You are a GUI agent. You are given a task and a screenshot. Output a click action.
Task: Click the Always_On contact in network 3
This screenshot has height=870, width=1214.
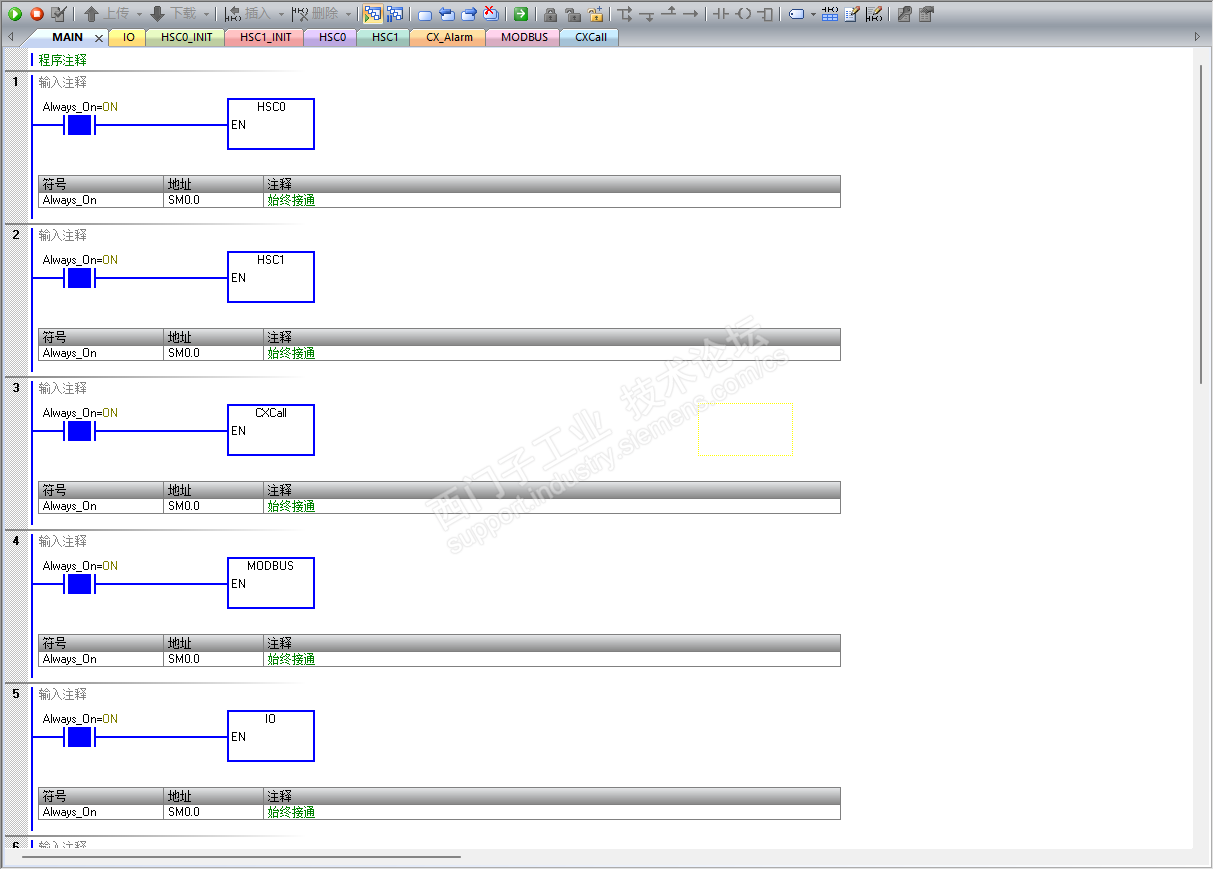(79, 431)
